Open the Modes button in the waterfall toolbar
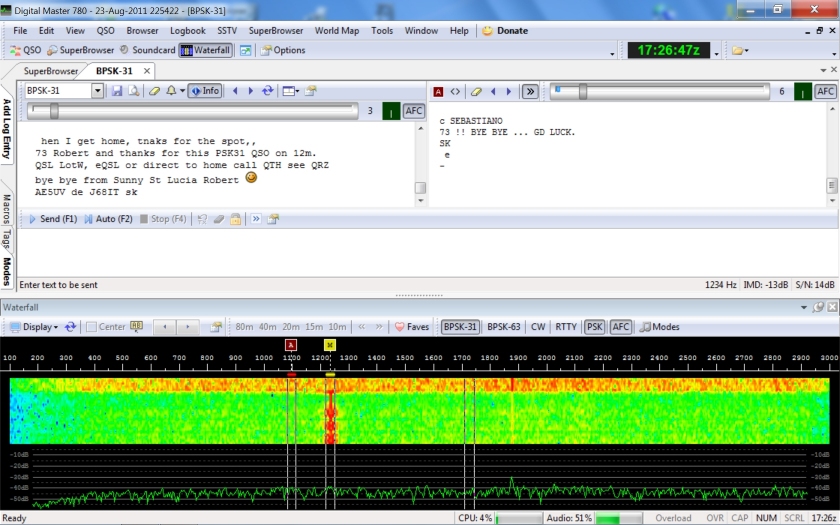The height and width of the screenshot is (525, 840). (659, 327)
